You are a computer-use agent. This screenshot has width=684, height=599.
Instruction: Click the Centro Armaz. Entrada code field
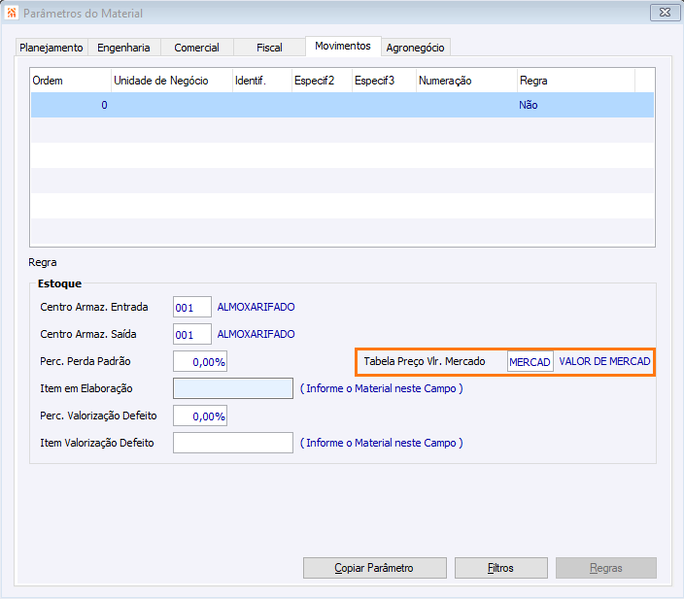[192, 307]
